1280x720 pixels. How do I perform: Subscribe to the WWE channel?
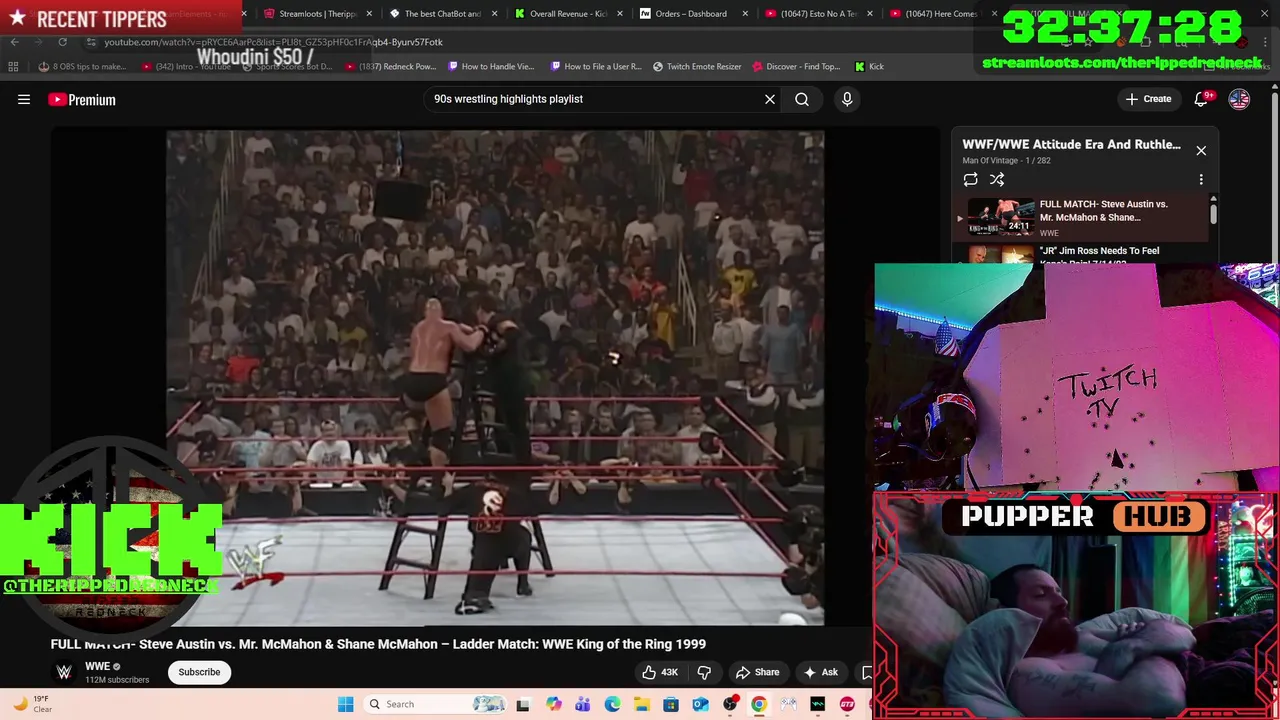coord(199,672)
